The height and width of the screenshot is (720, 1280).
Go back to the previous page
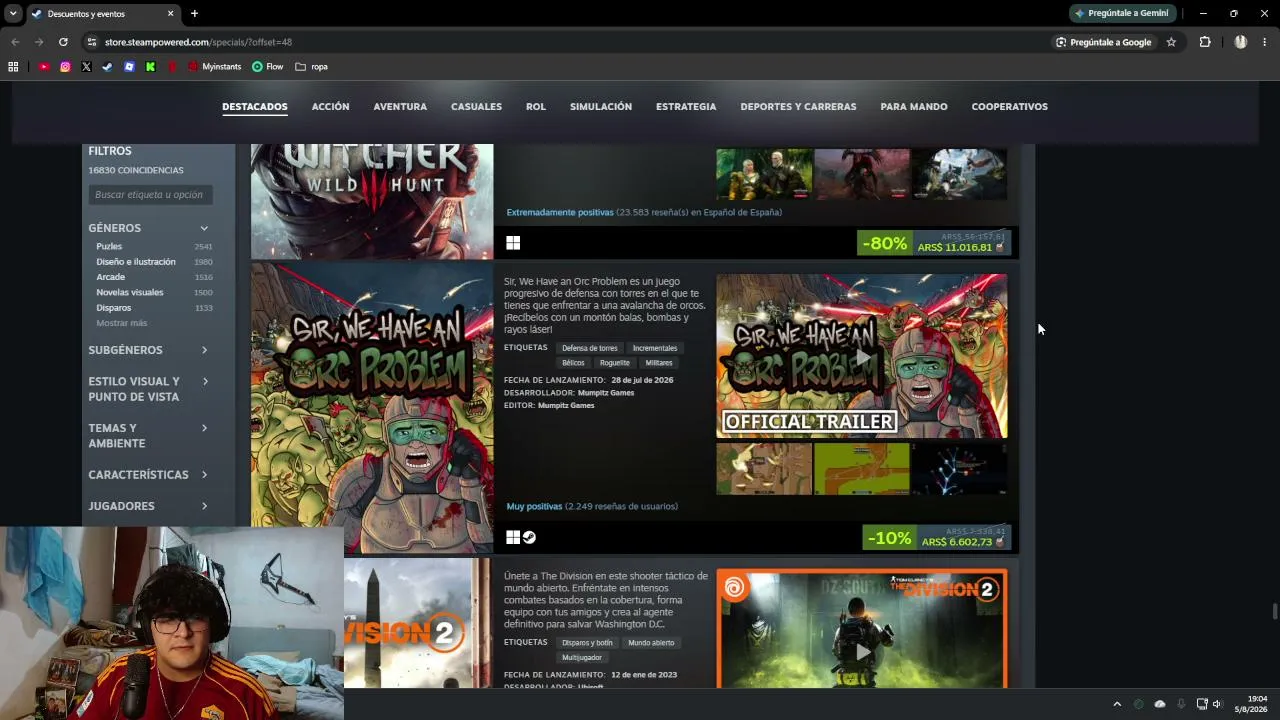coord(15,42)
